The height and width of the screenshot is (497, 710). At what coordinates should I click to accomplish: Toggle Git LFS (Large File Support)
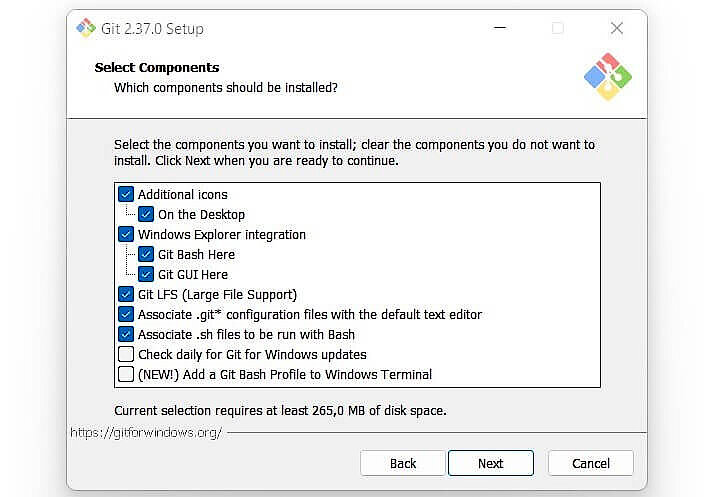pyautogui.click(x=126, y=294)
